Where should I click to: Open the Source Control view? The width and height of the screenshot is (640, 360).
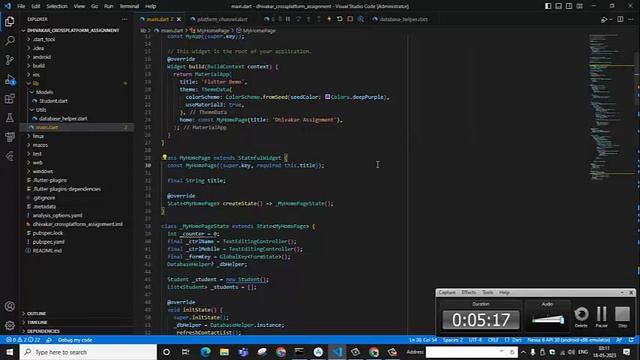tap(9, 60)
